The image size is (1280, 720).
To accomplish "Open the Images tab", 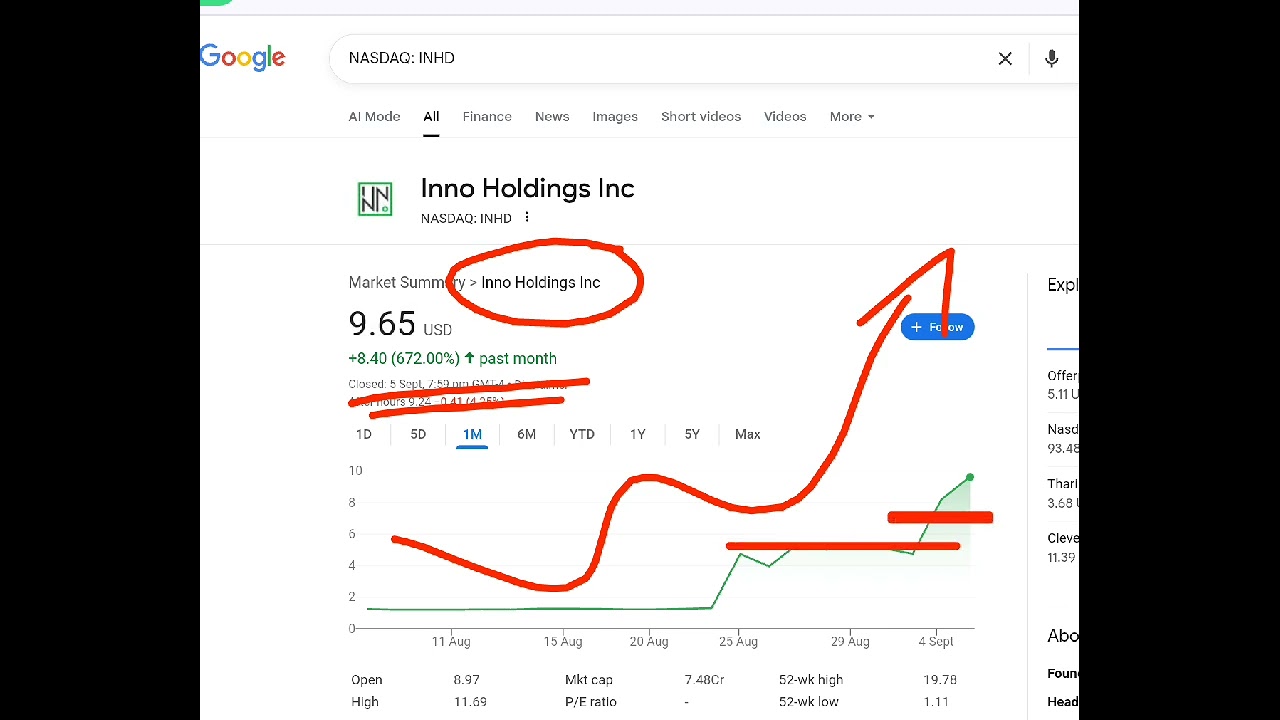I will (x=615, y=116).
